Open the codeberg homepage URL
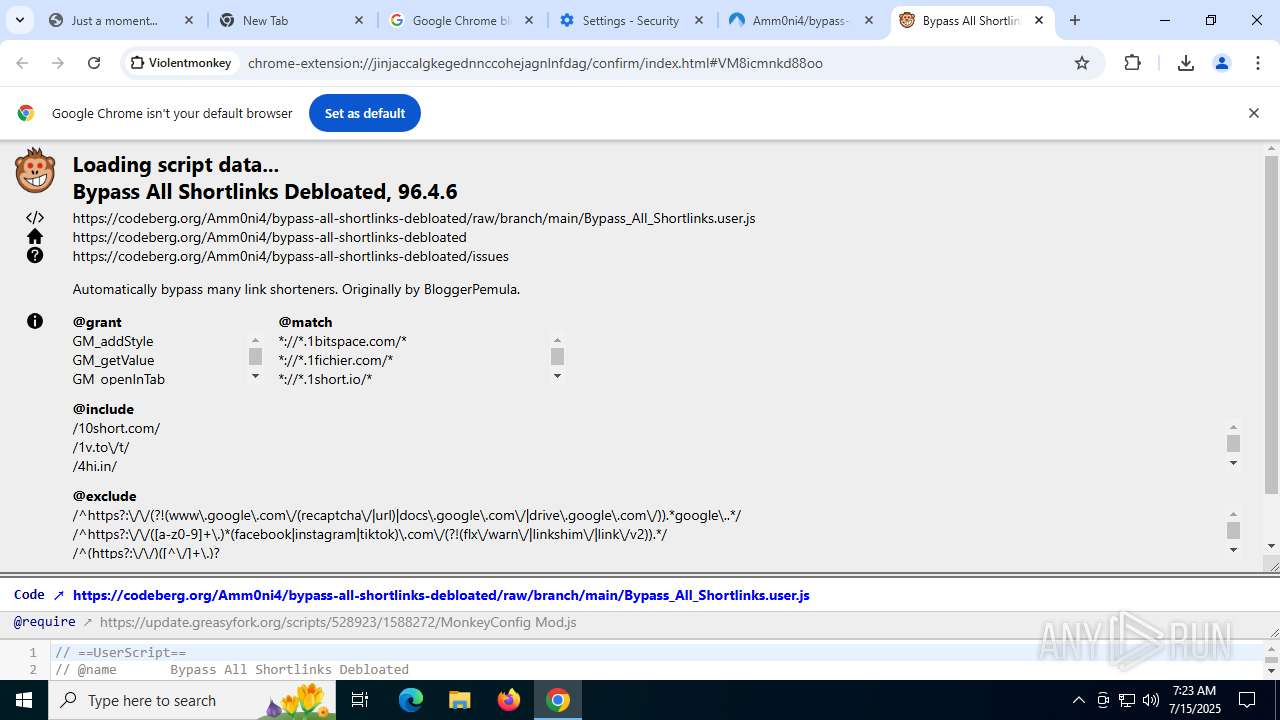This screenshot has width=1280, height=720. click(x=270, y=237)
